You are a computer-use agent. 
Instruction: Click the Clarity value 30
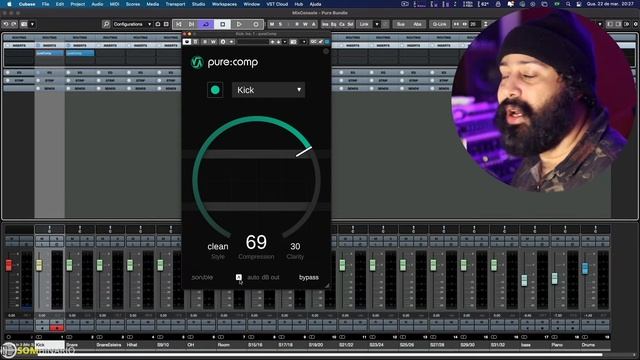click(295, 247)
